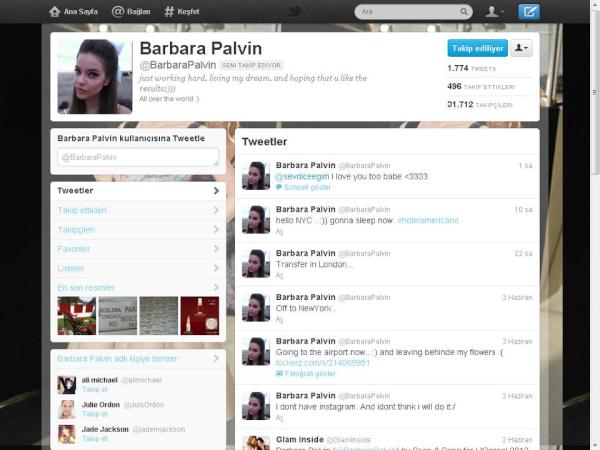
Task: Click chevron beside 'adlı kişiye benzer' heading
Action: point(216,359)
